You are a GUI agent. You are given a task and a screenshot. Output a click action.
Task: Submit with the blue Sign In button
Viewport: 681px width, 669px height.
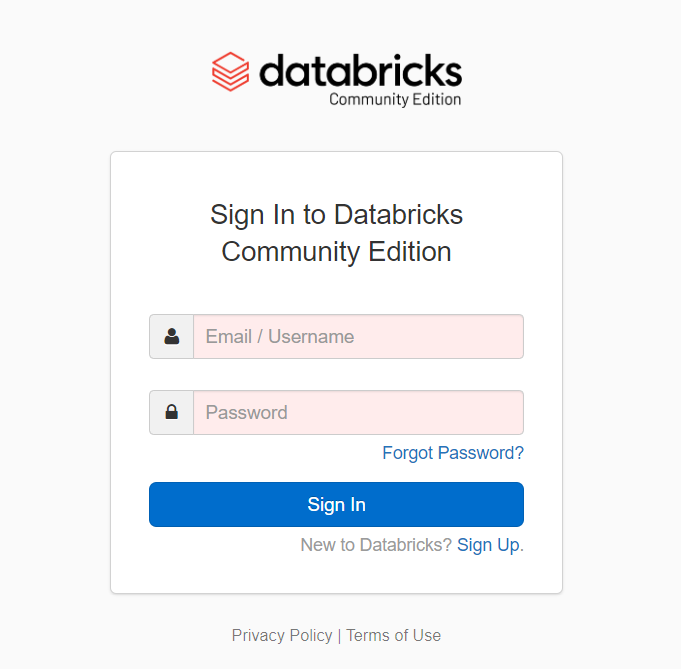[x=336, y=504]
